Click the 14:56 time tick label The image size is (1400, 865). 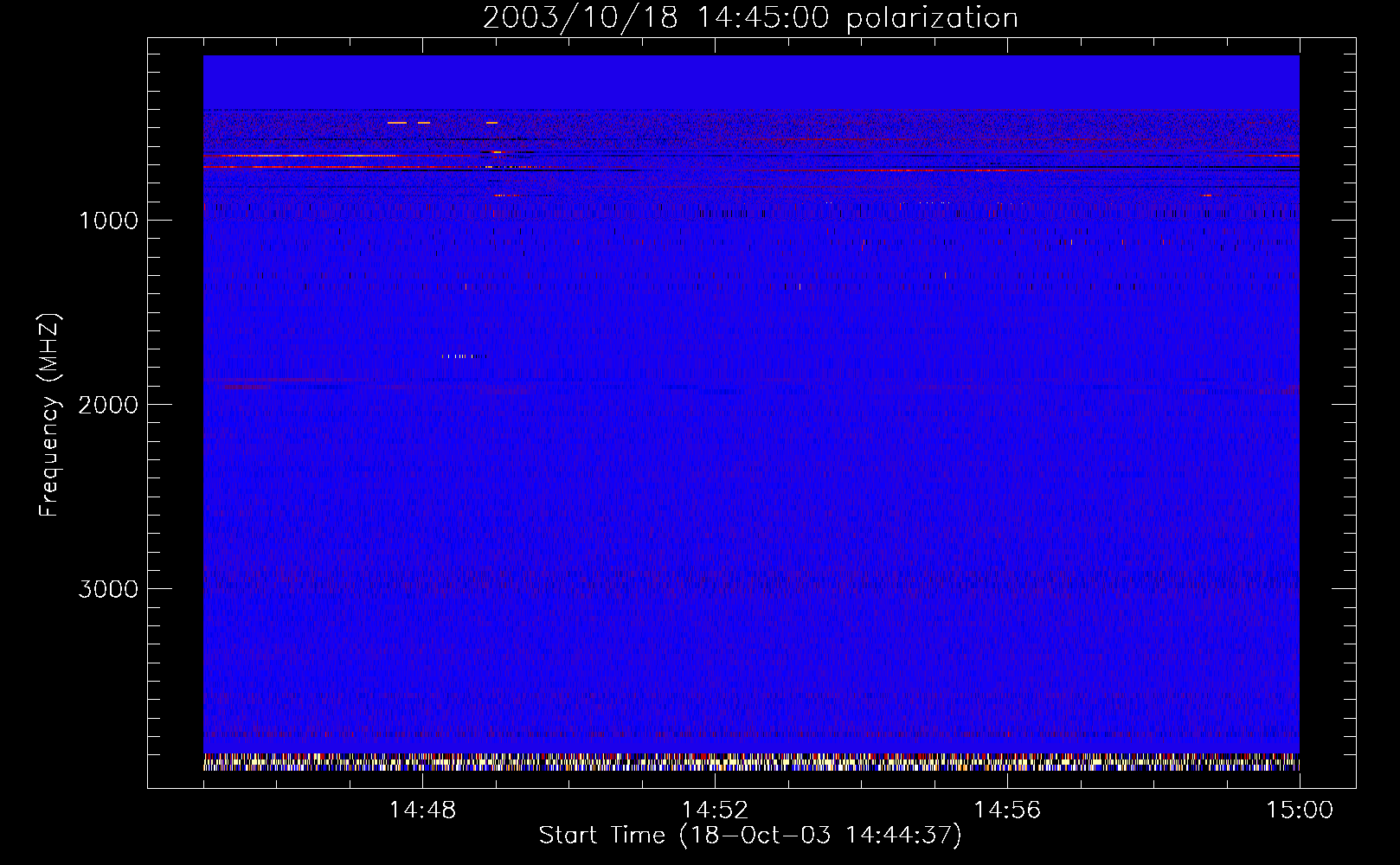point(1007,811)
